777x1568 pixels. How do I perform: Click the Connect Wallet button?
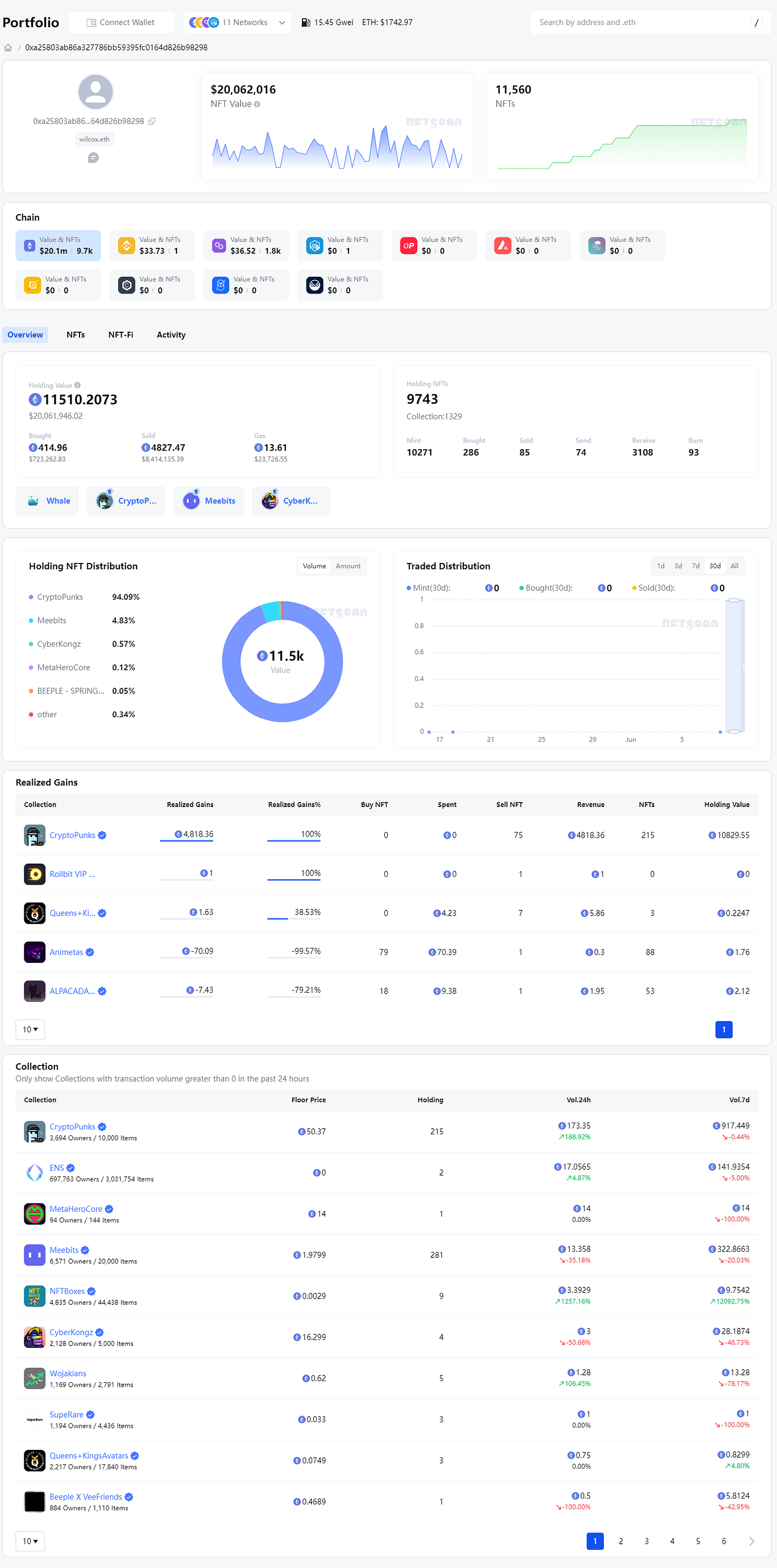(121, 23)
